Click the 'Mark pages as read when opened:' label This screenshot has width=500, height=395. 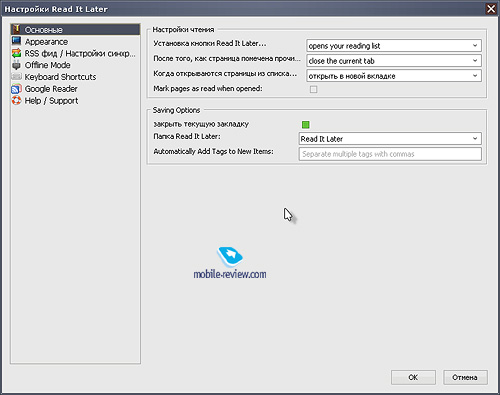click(208, 89)
